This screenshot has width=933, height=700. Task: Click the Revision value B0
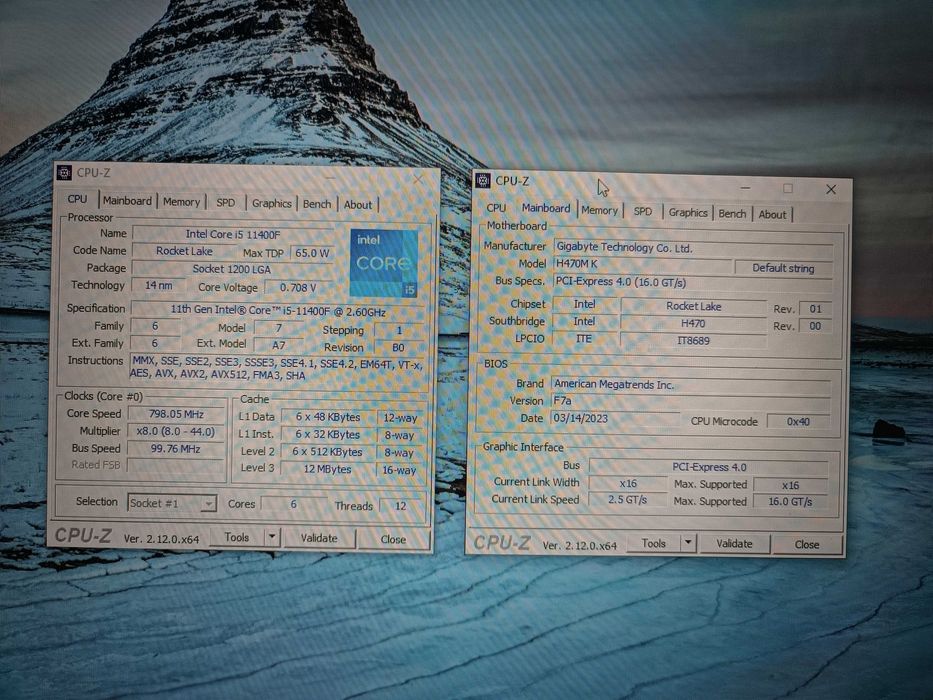(x=398, y=347)
